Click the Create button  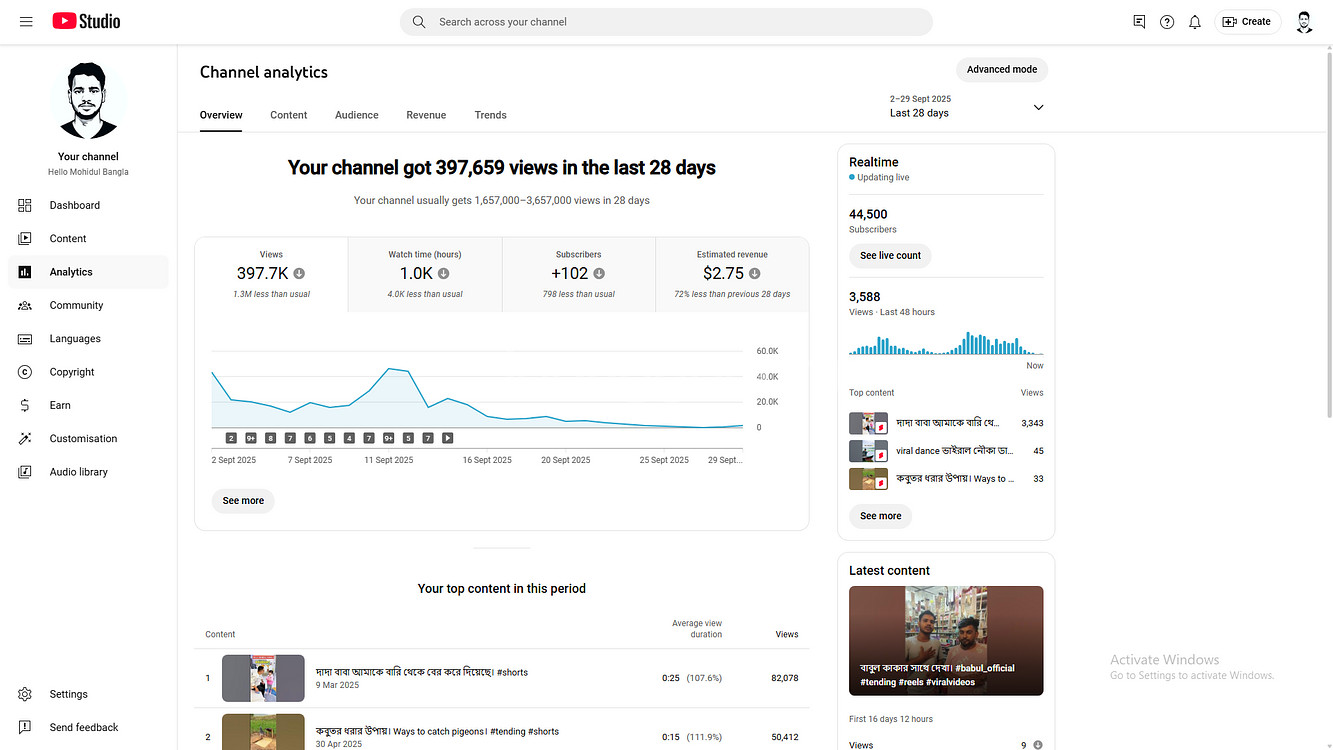pos(1246,22)
